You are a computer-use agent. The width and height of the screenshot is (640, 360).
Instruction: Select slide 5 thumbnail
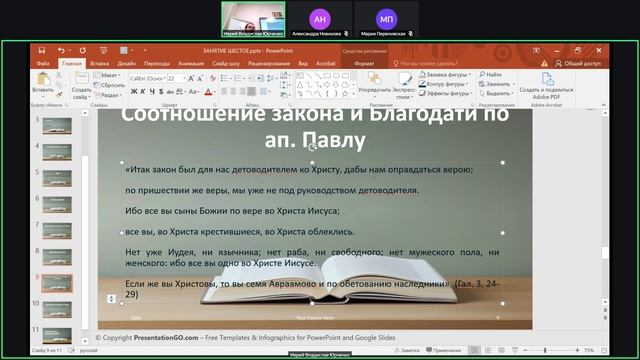coord(57,178)
